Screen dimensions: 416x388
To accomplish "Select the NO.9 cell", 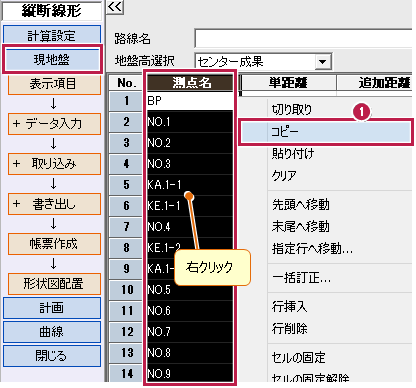I will pos(190,373).
